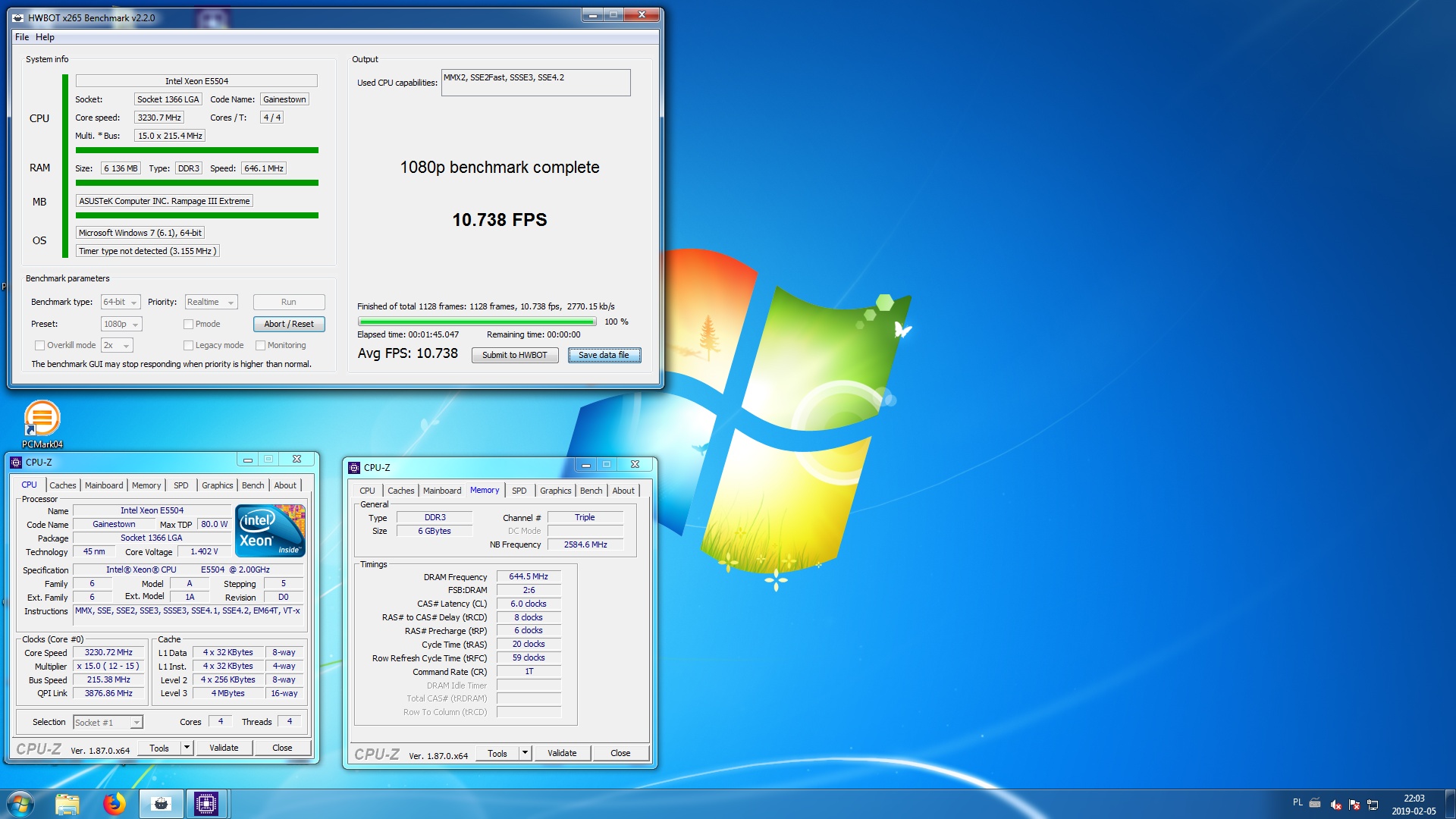Open the File menu in HWBOT
The height and width of the screenshot is (819, 1456).
(22, 37)
